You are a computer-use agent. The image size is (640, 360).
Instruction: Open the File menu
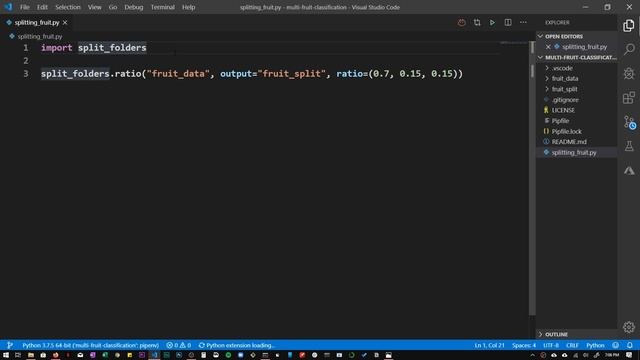pos(24,7)
